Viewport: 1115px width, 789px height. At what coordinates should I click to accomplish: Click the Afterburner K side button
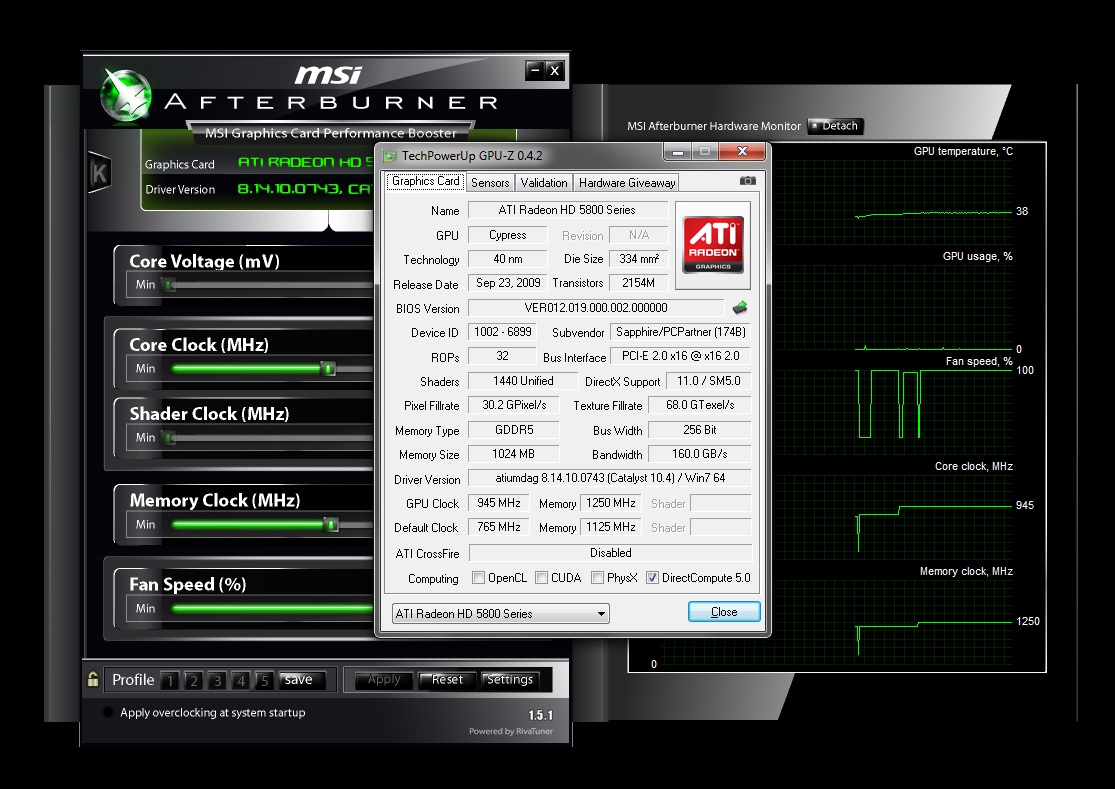(99, 172)
